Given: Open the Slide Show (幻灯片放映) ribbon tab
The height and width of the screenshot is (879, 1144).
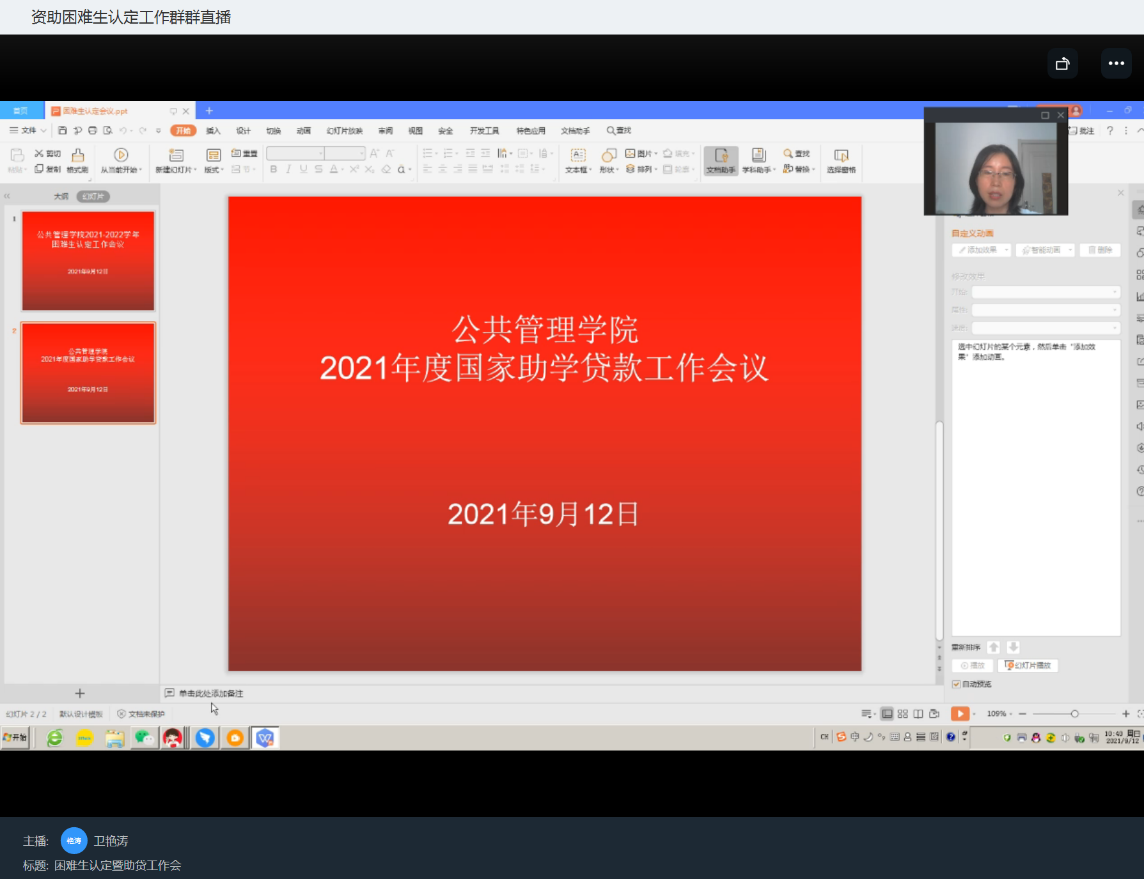Looking at the screenshot, I should [x=344, y=131].
